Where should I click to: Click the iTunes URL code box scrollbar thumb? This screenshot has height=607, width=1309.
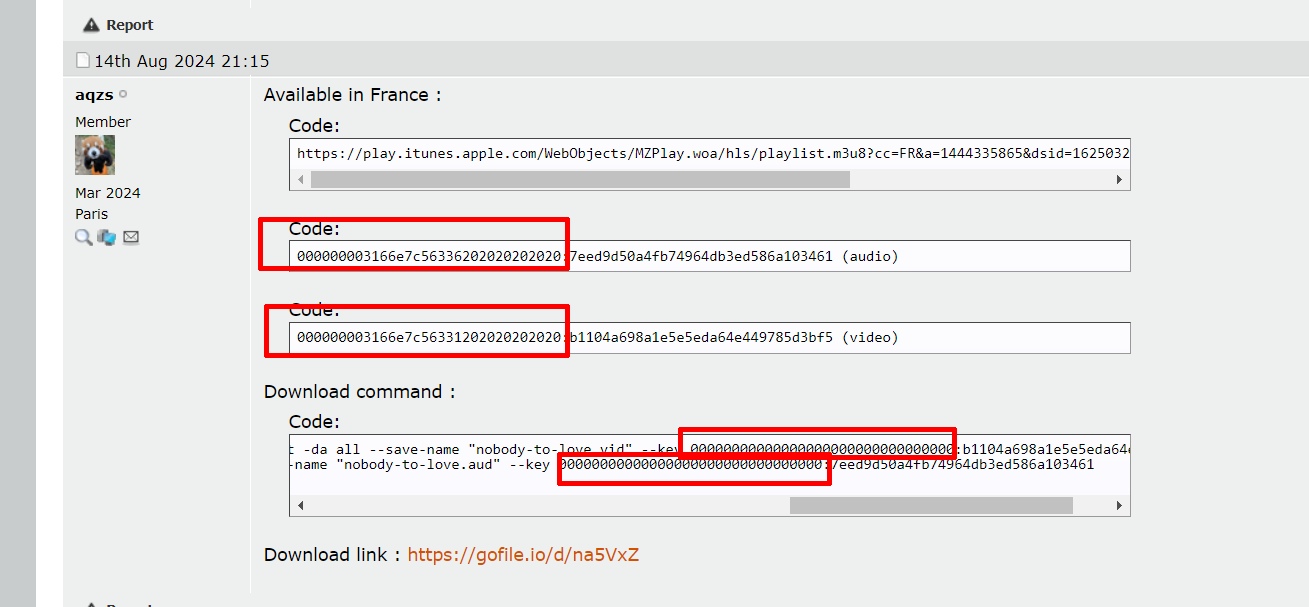(x=580, y=179)
